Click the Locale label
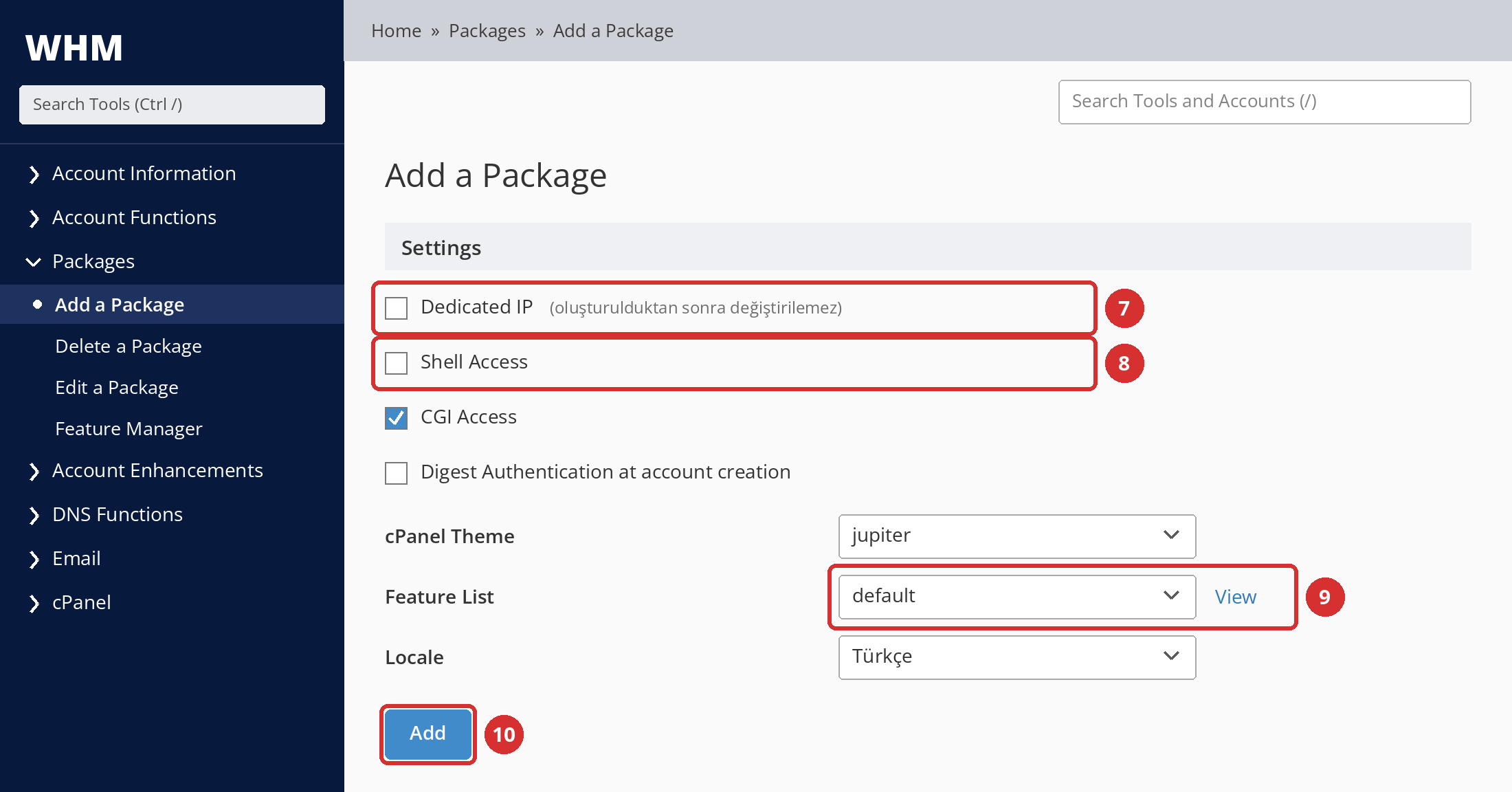 (x=414, y=657)
